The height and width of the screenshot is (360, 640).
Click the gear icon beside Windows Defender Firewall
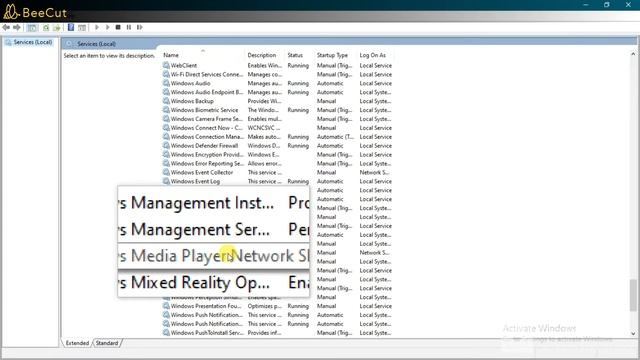click(x=166, y=146)
